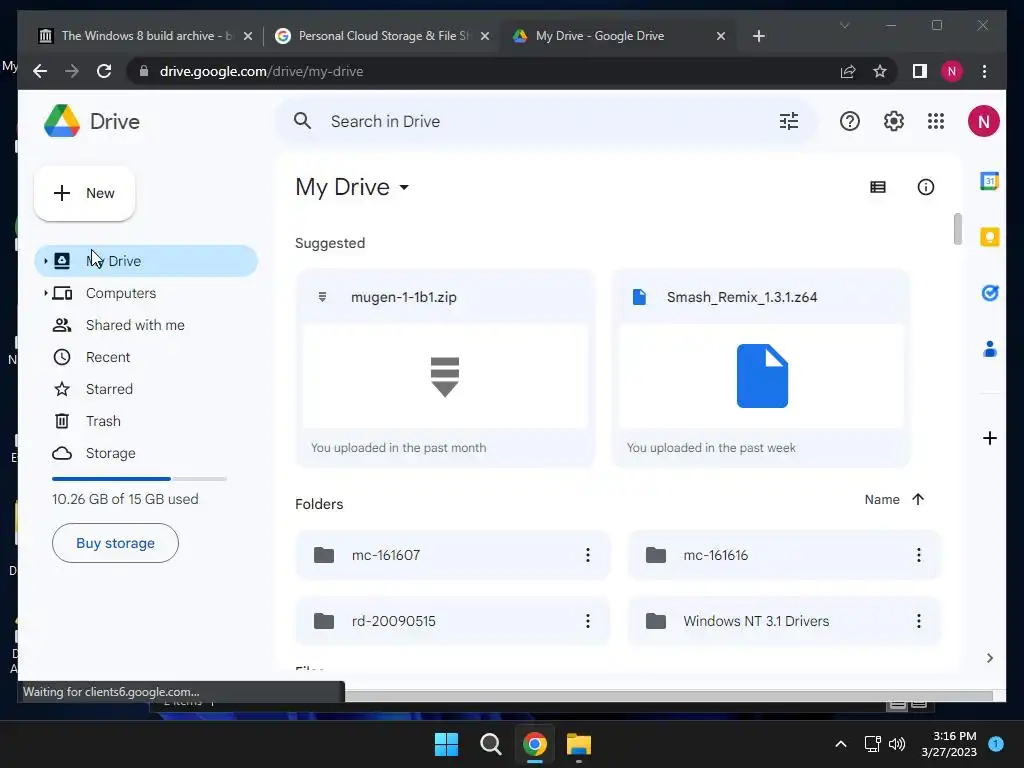Bookmark this tab with the star

[x=880, y=71]
